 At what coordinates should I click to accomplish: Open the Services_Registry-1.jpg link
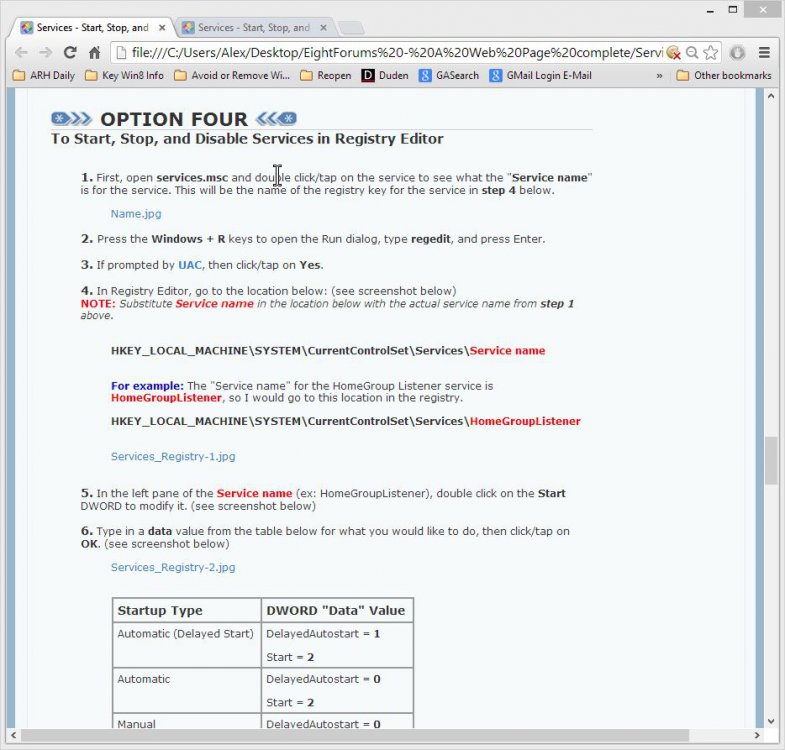coord(173,456)
